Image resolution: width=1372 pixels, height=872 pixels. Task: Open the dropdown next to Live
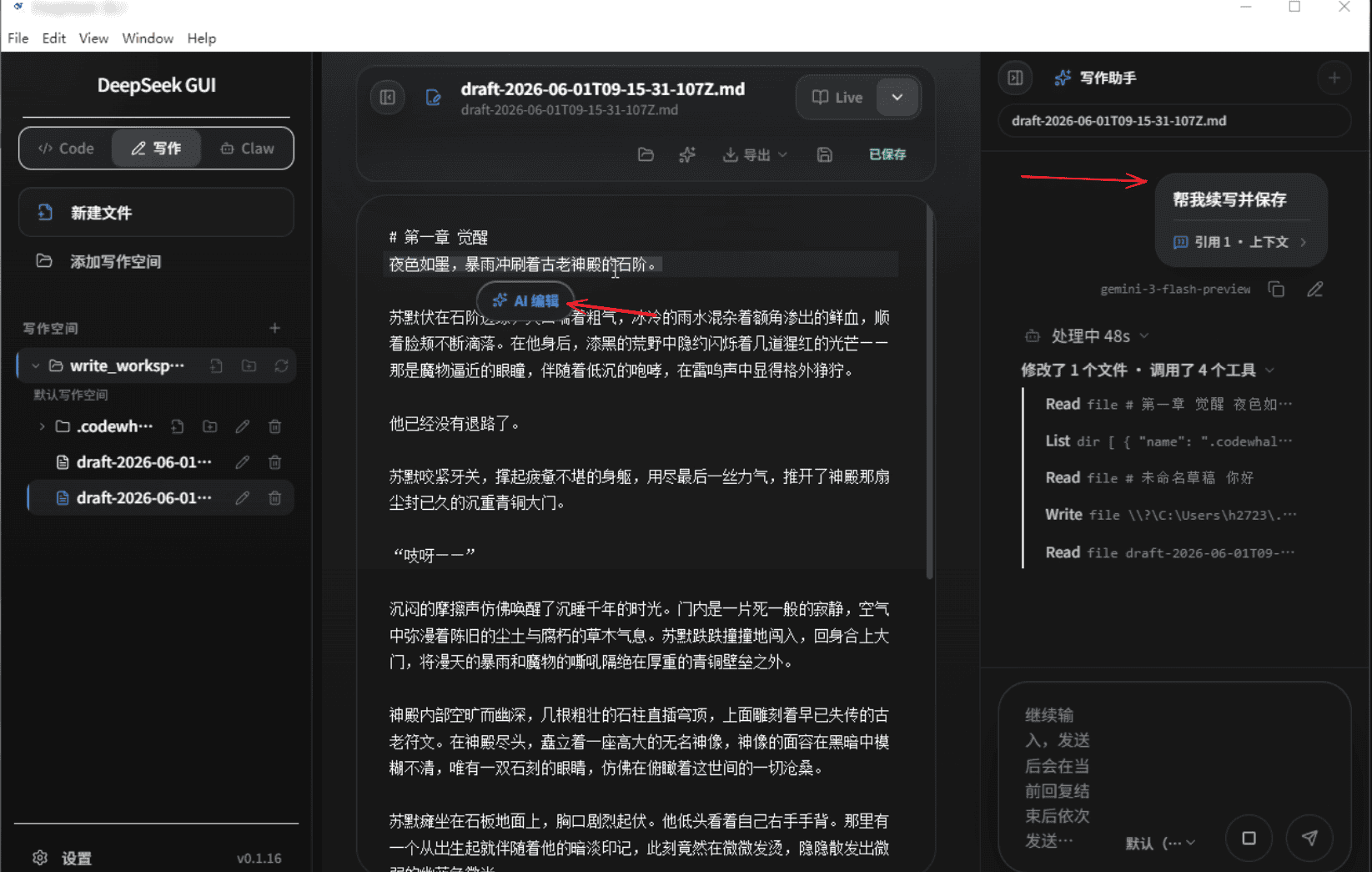coord(897,98)
